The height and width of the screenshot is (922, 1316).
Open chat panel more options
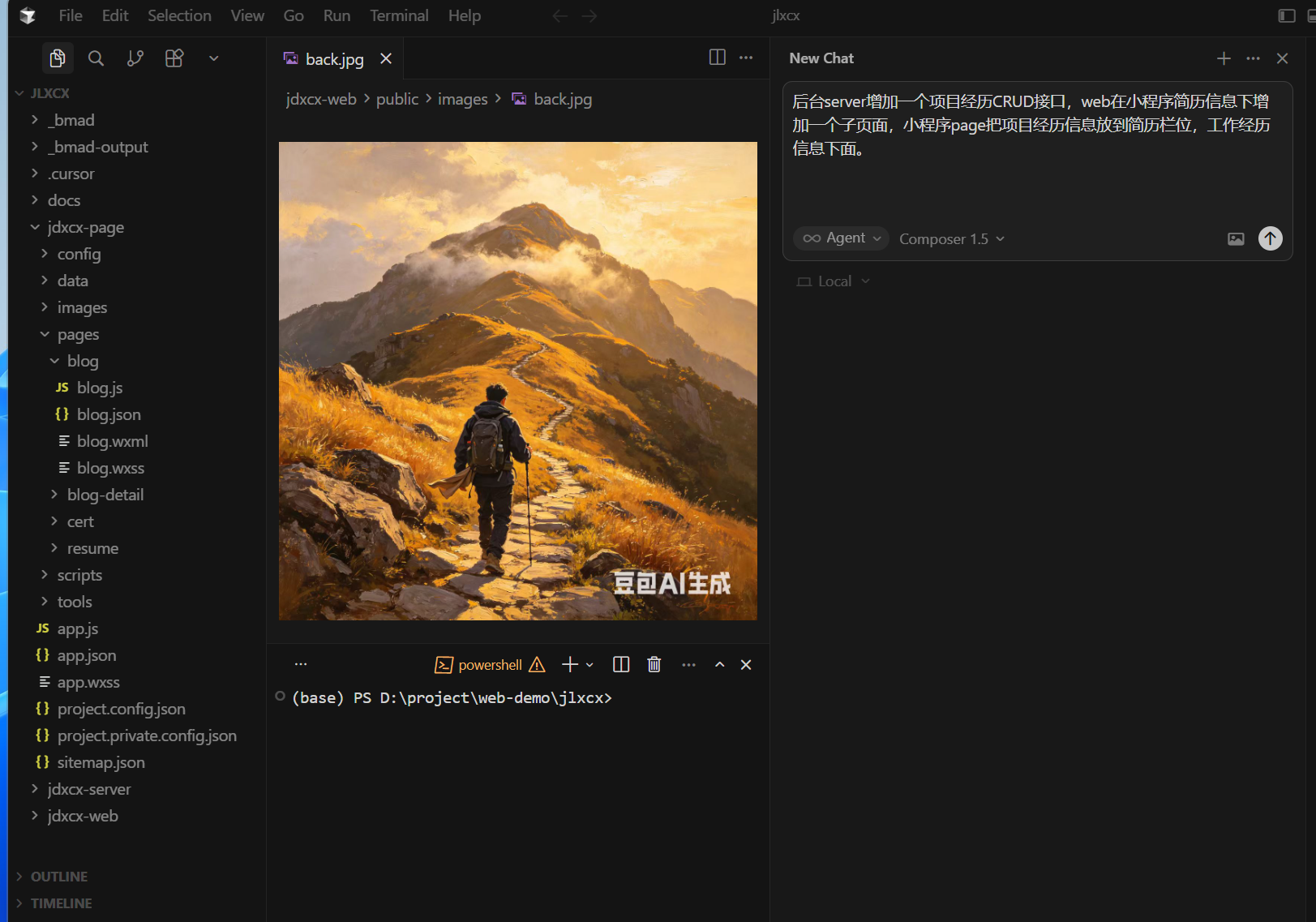pyautogui.click(x=1254, y=58)
